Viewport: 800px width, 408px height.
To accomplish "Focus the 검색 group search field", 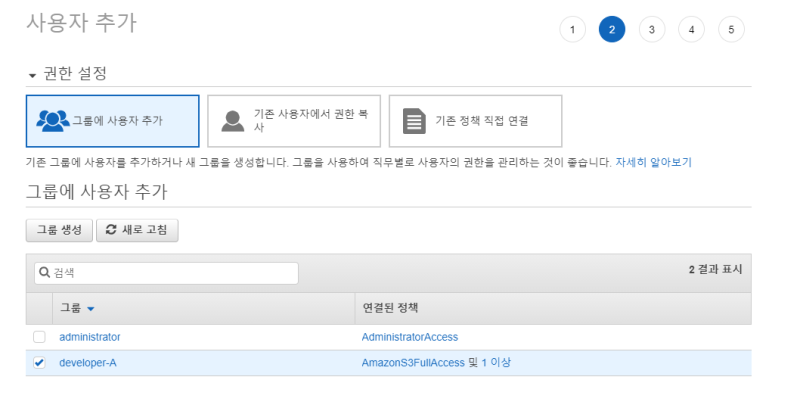I will 166,273.
